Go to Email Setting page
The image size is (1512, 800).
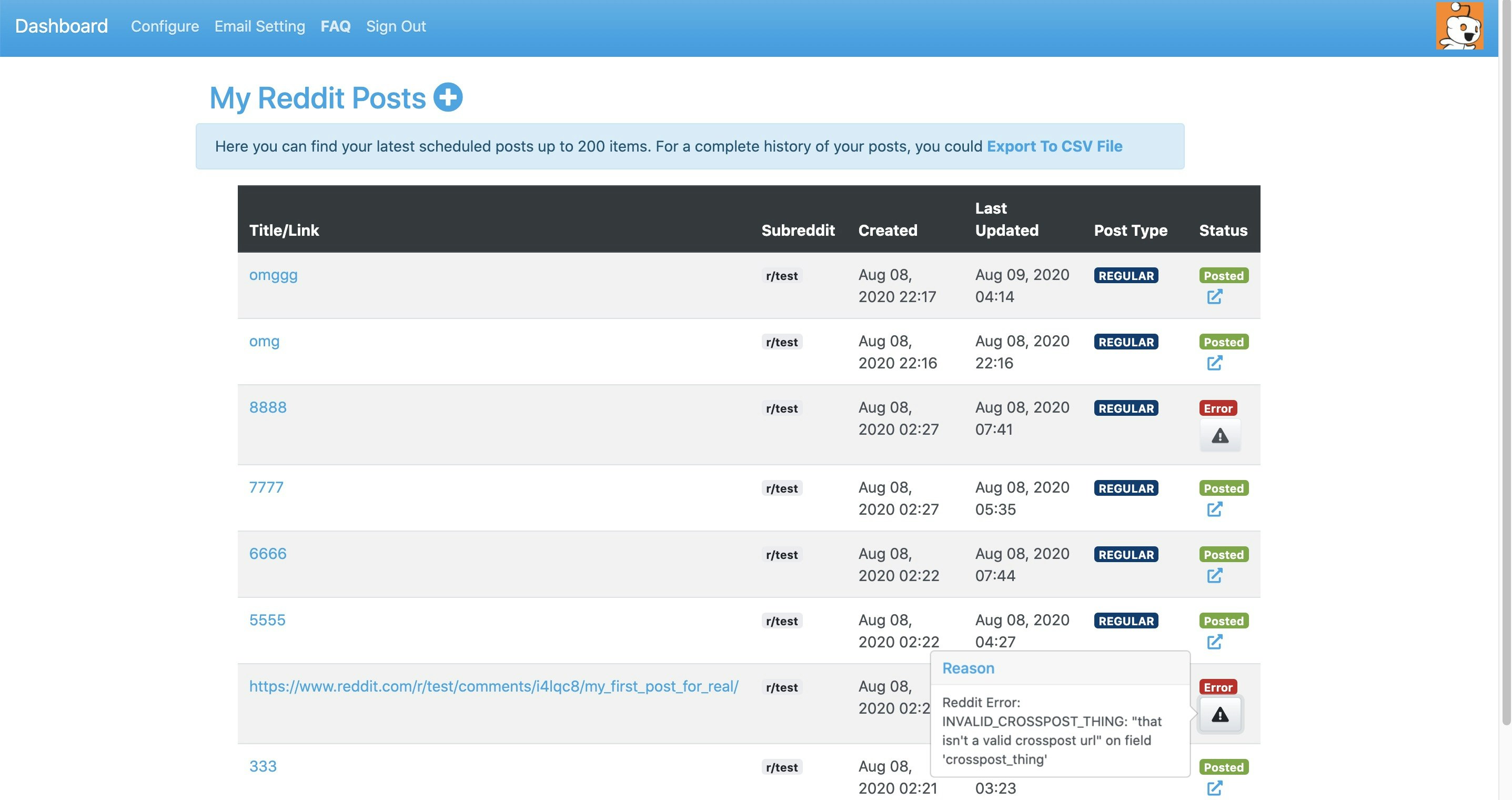point(259,26)
